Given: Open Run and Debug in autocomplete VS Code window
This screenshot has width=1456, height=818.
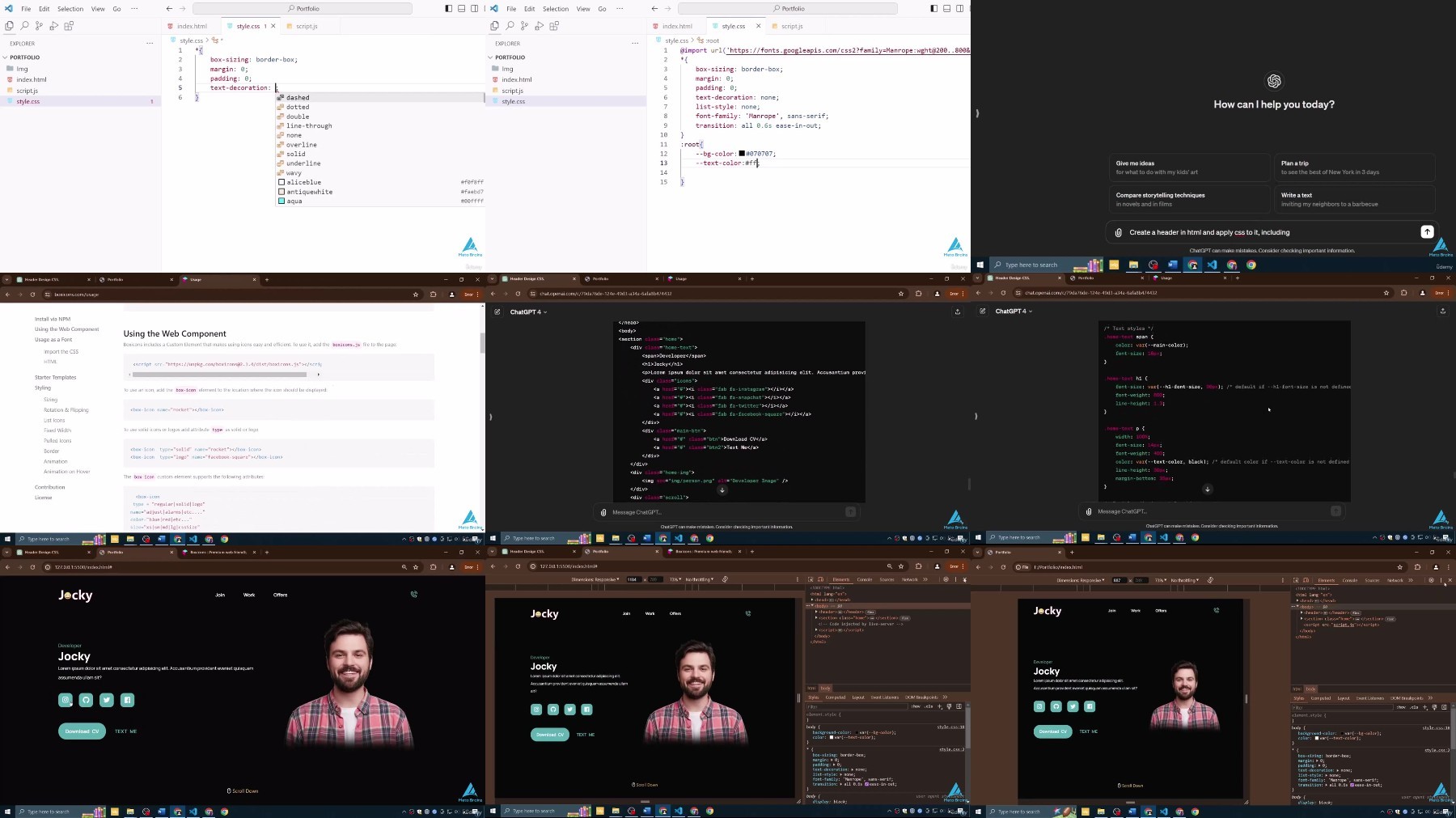Looking at the screenshot, I should tap(54, 26).
